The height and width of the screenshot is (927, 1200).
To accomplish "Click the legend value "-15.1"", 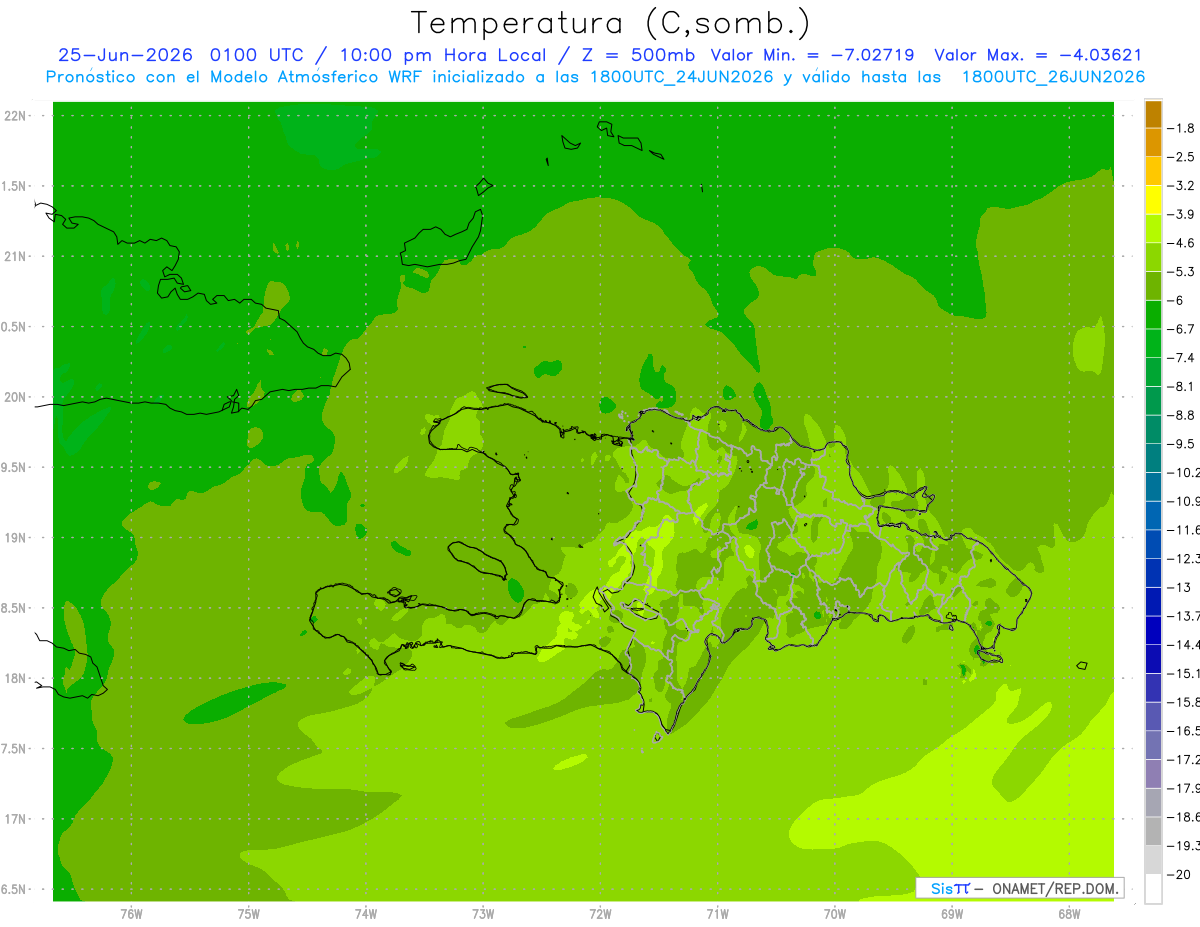I will [1183, 673].
